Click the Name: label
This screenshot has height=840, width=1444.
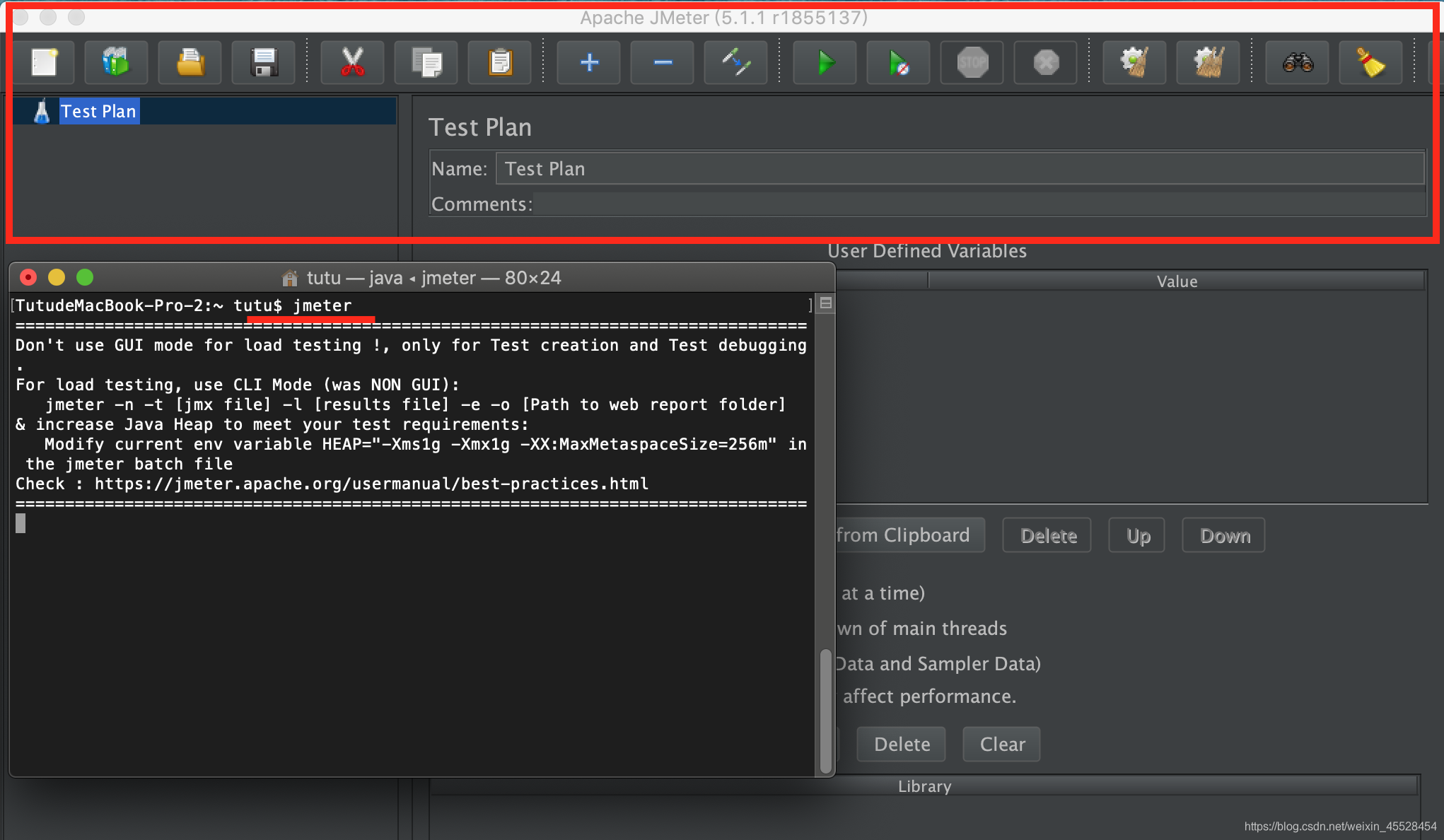459,169
